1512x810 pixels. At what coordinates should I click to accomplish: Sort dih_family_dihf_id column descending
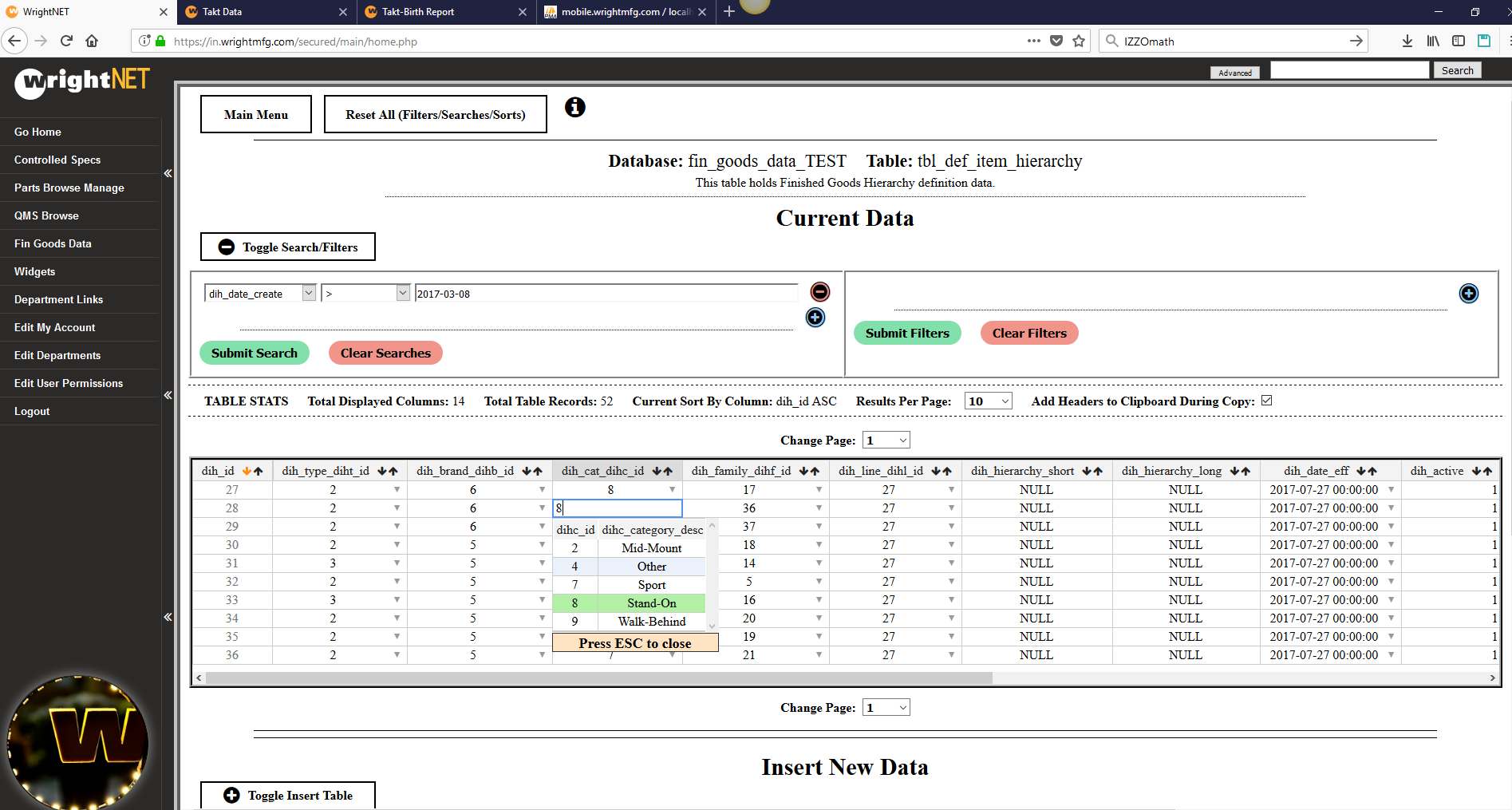tap(803, 472)
